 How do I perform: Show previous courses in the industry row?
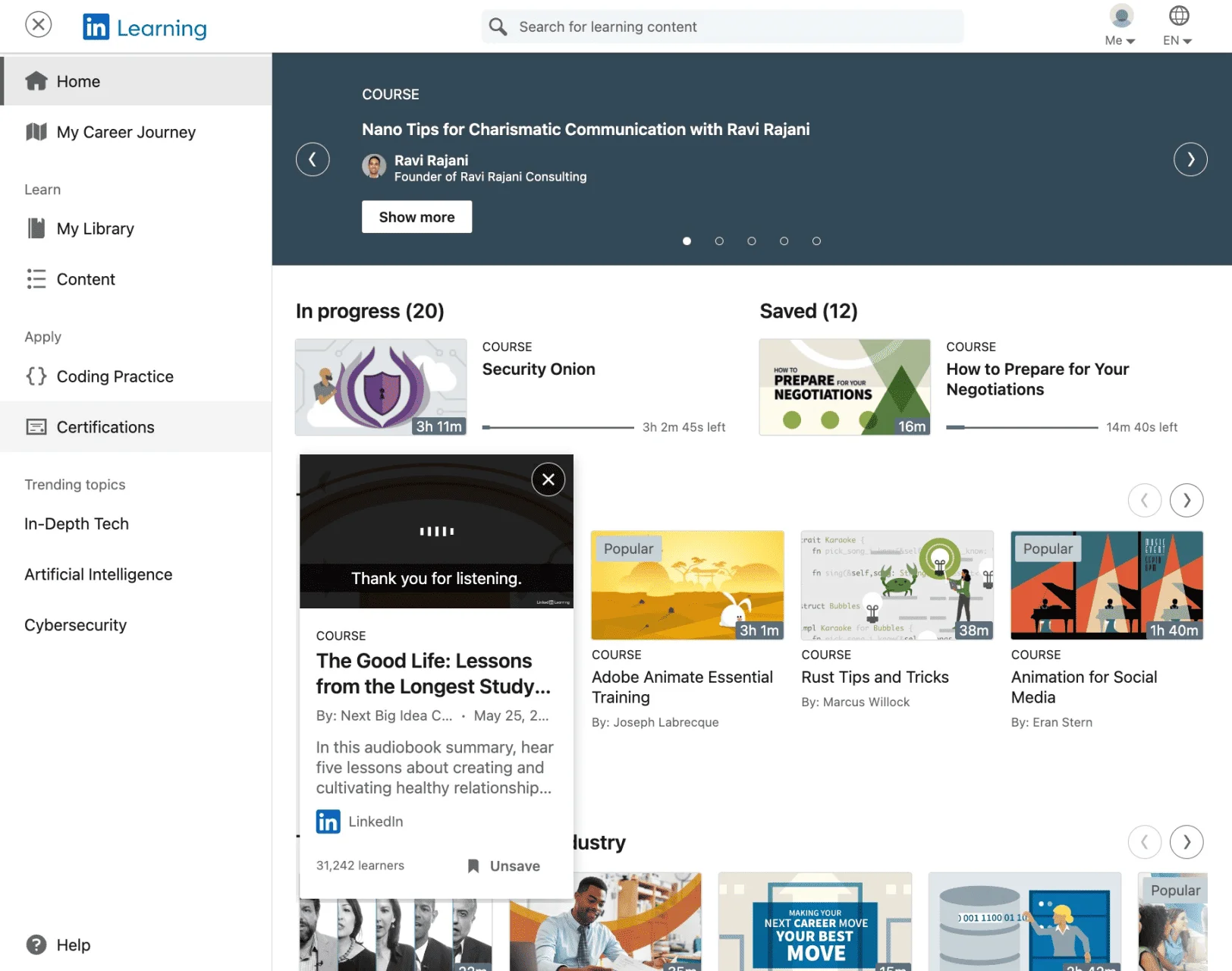(x=1145, y=841)
